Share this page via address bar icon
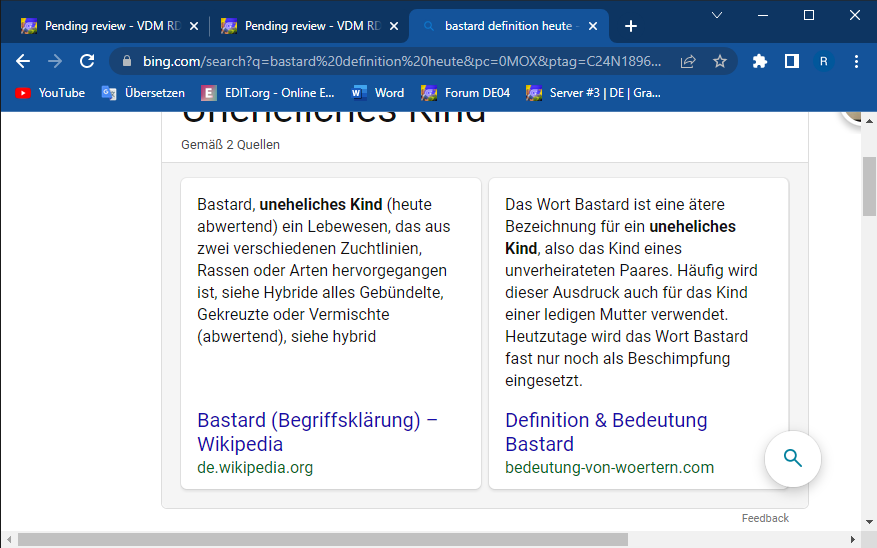The width and height of the screenshot is (877, 548). coord(688,62)
